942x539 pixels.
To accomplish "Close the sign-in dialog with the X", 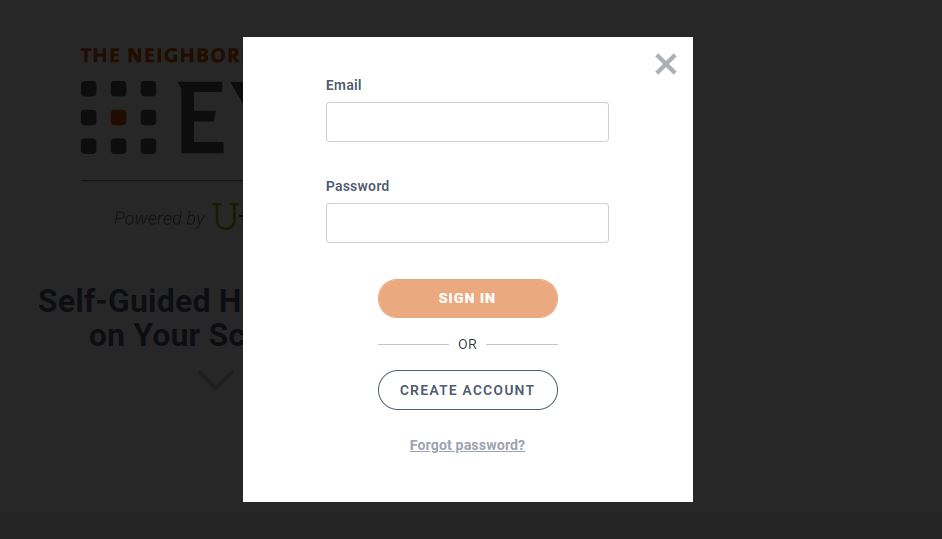I will click(x=666, y=64).
